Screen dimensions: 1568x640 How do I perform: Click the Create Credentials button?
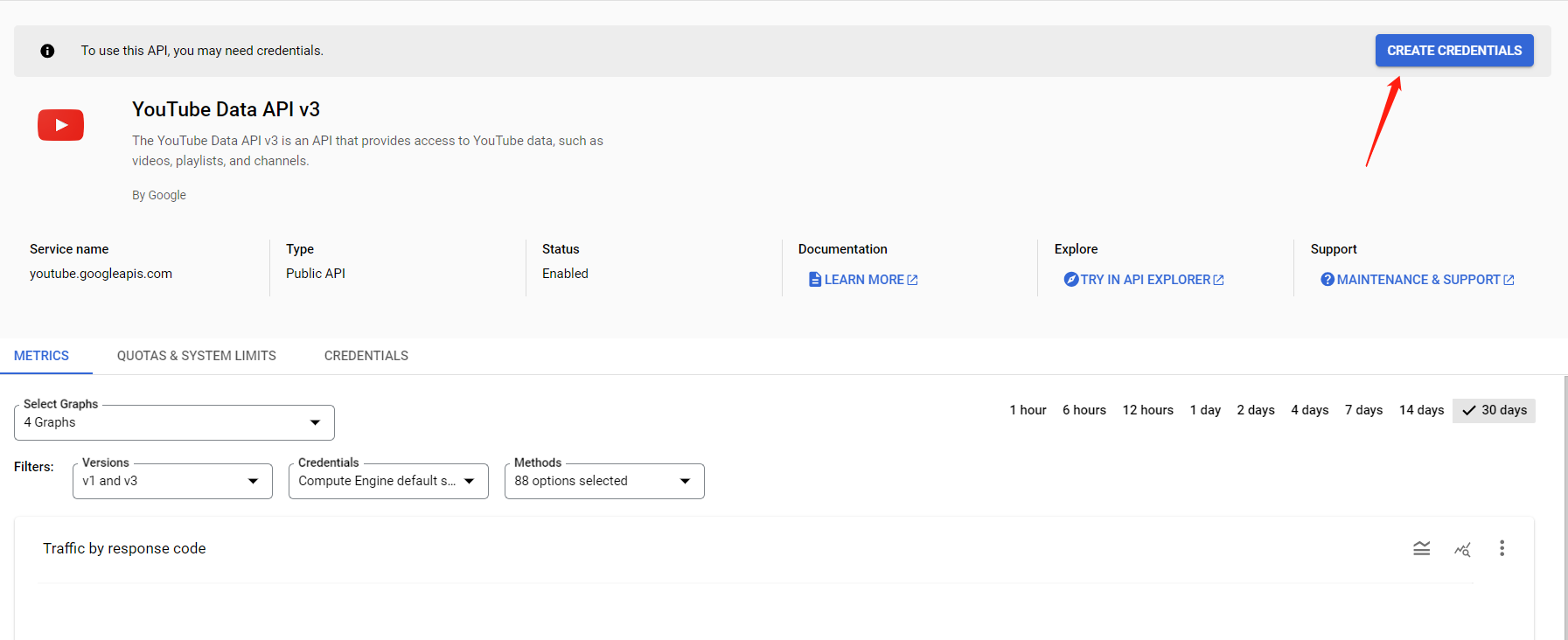point(1454,51)
